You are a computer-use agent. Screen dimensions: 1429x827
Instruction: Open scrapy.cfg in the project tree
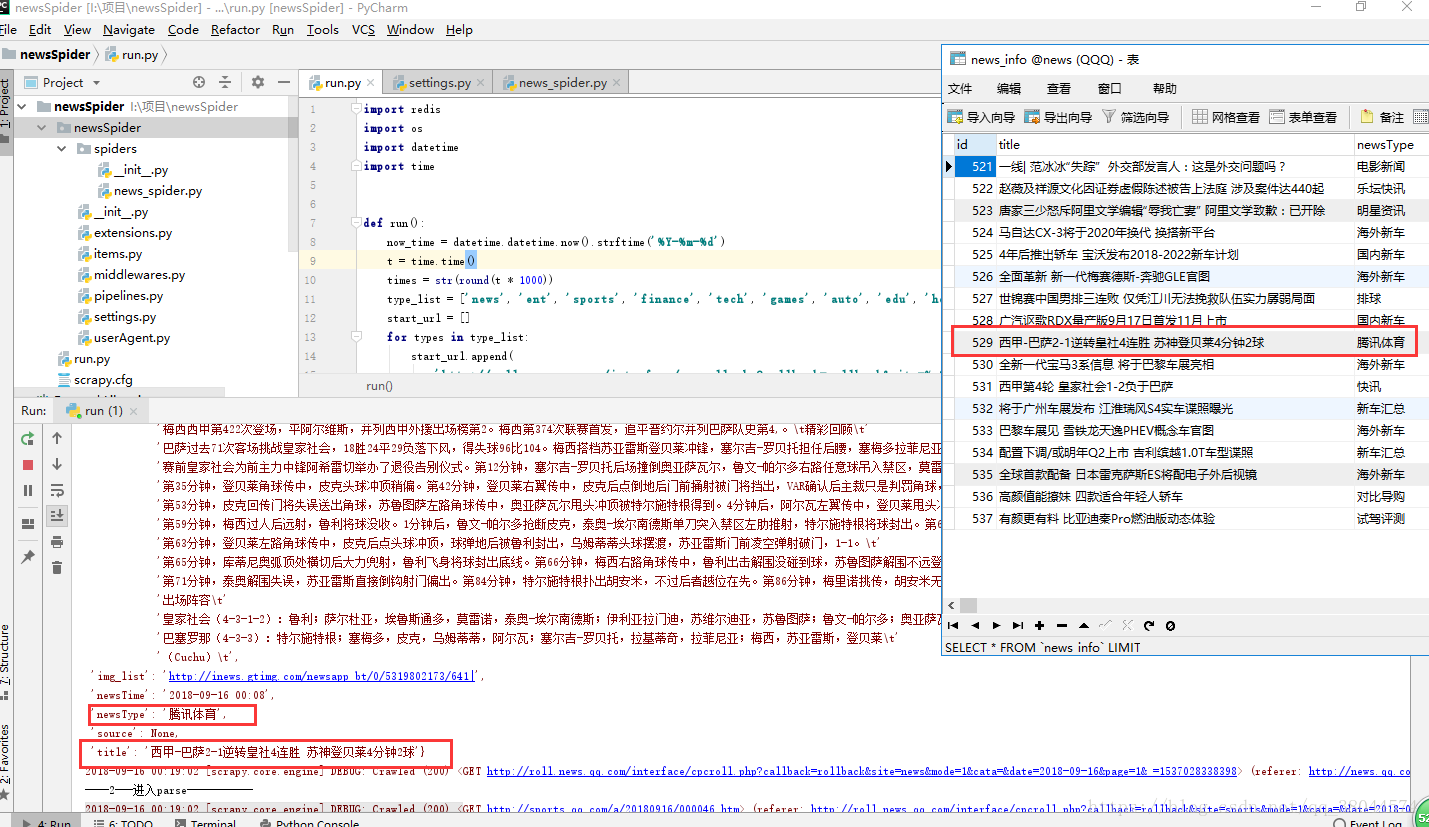tap(93, 380)
